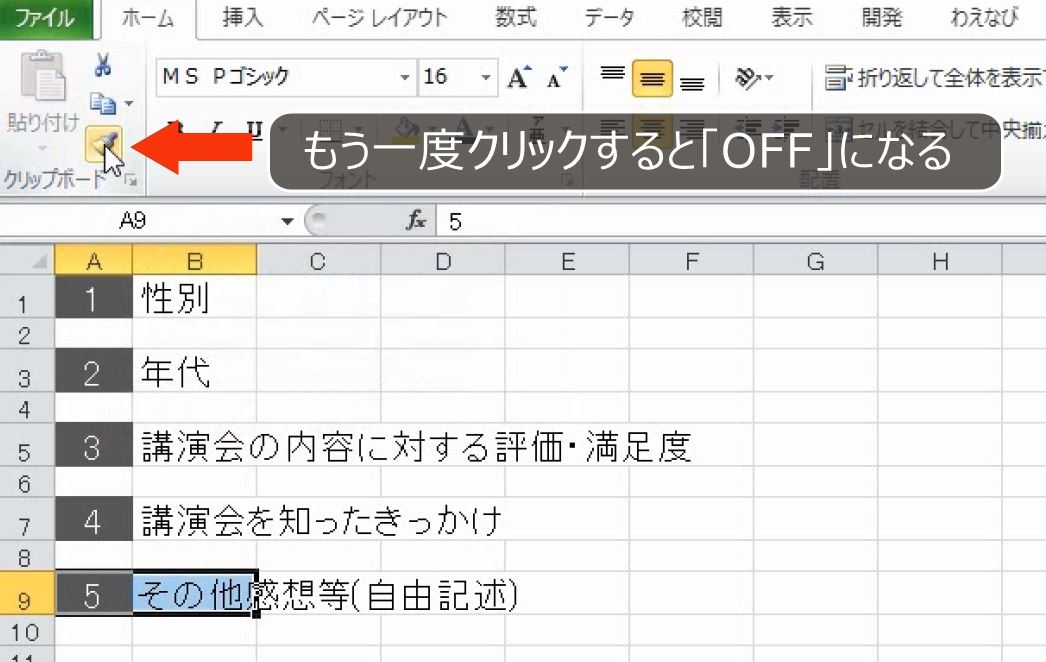Viewport: 1046px width, 662px height.
Task: Open the Copy options dropdown arrow
Action: (129, 103)
